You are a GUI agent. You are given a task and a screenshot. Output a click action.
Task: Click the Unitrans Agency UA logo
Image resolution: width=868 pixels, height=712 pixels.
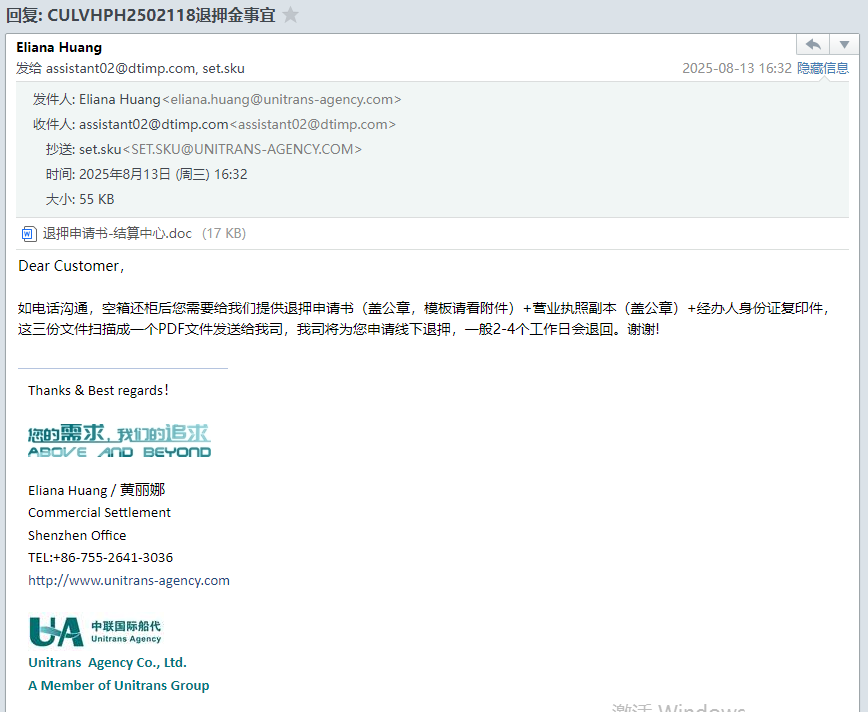tap(95, 632)
